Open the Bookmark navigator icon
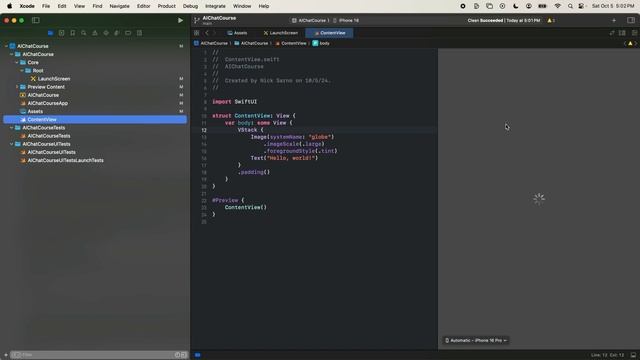This screenshot has width=640, height=360. click(x=73, y=33)
